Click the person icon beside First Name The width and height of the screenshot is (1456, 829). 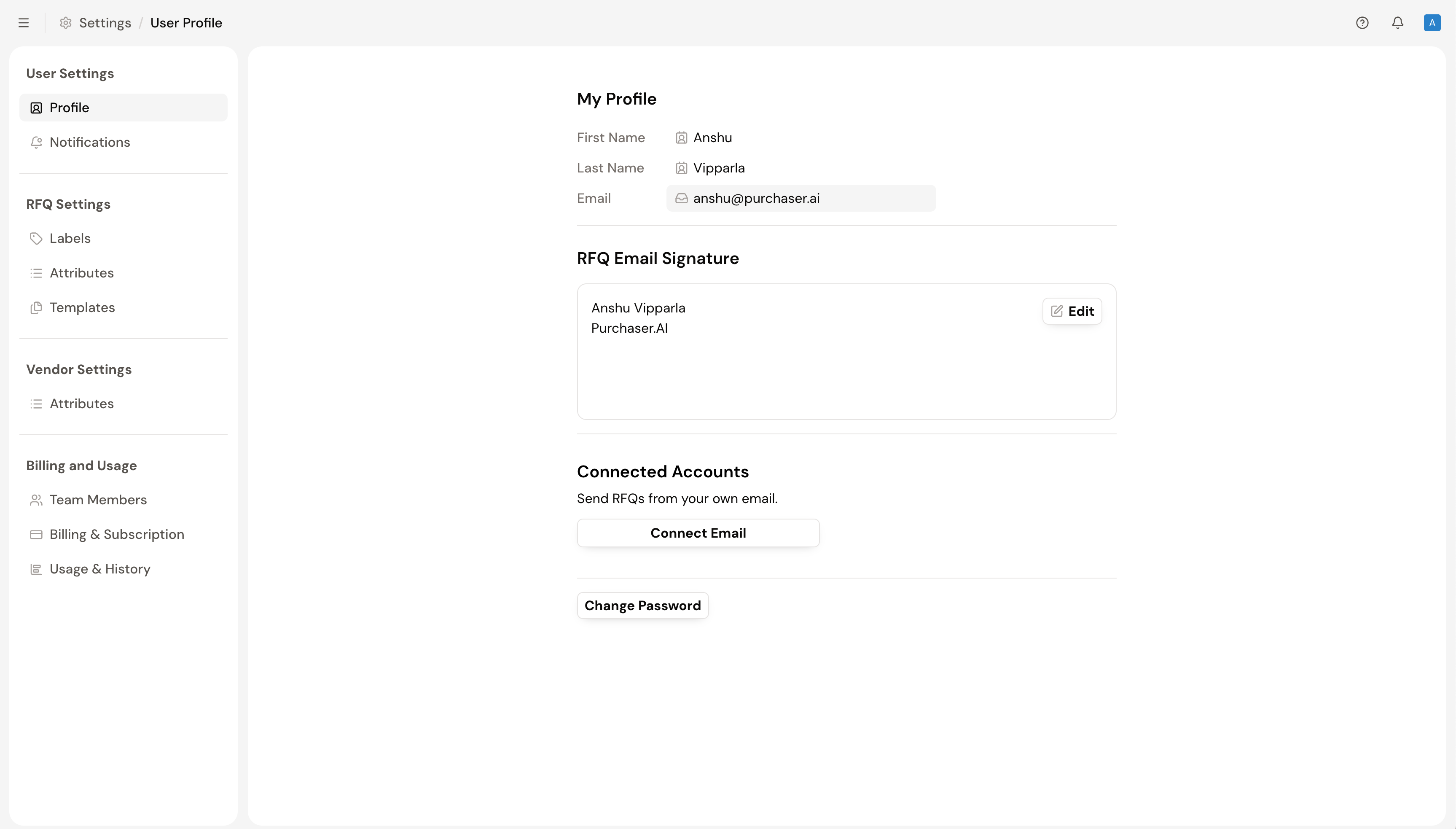(681, 138)
